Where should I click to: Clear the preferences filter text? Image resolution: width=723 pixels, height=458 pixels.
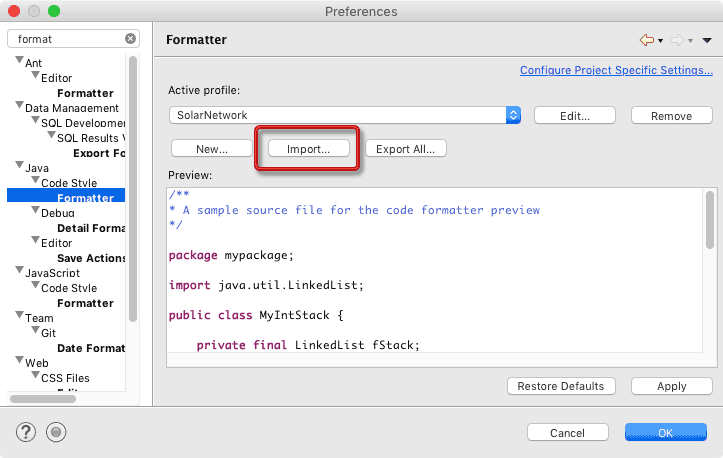pyautogui.click(x=131, y=39)
